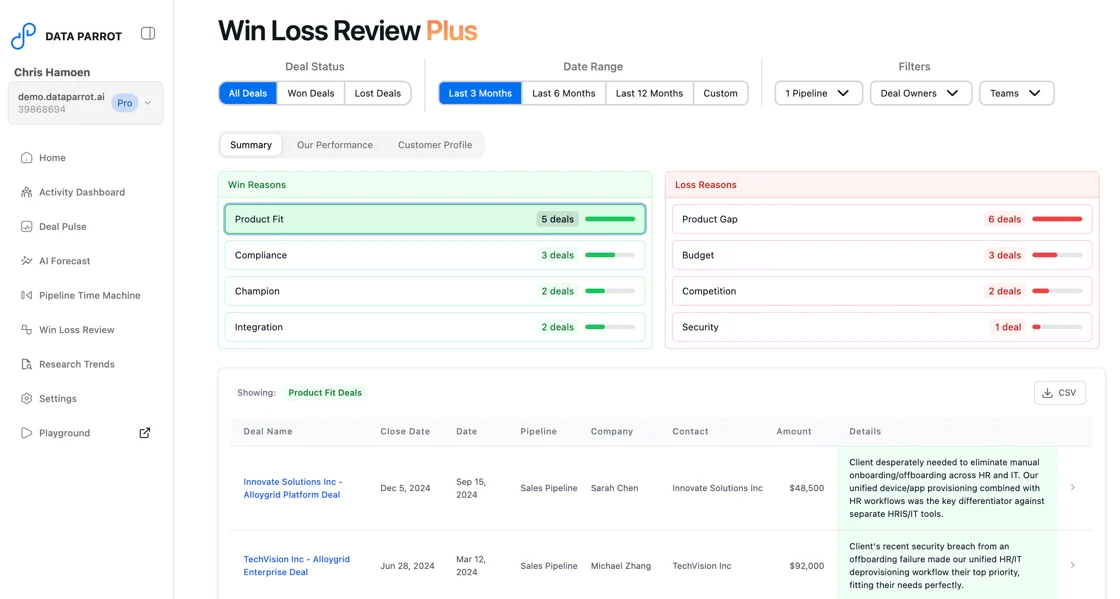
Task: Select the Custom date range option
Action: point(721,92)
